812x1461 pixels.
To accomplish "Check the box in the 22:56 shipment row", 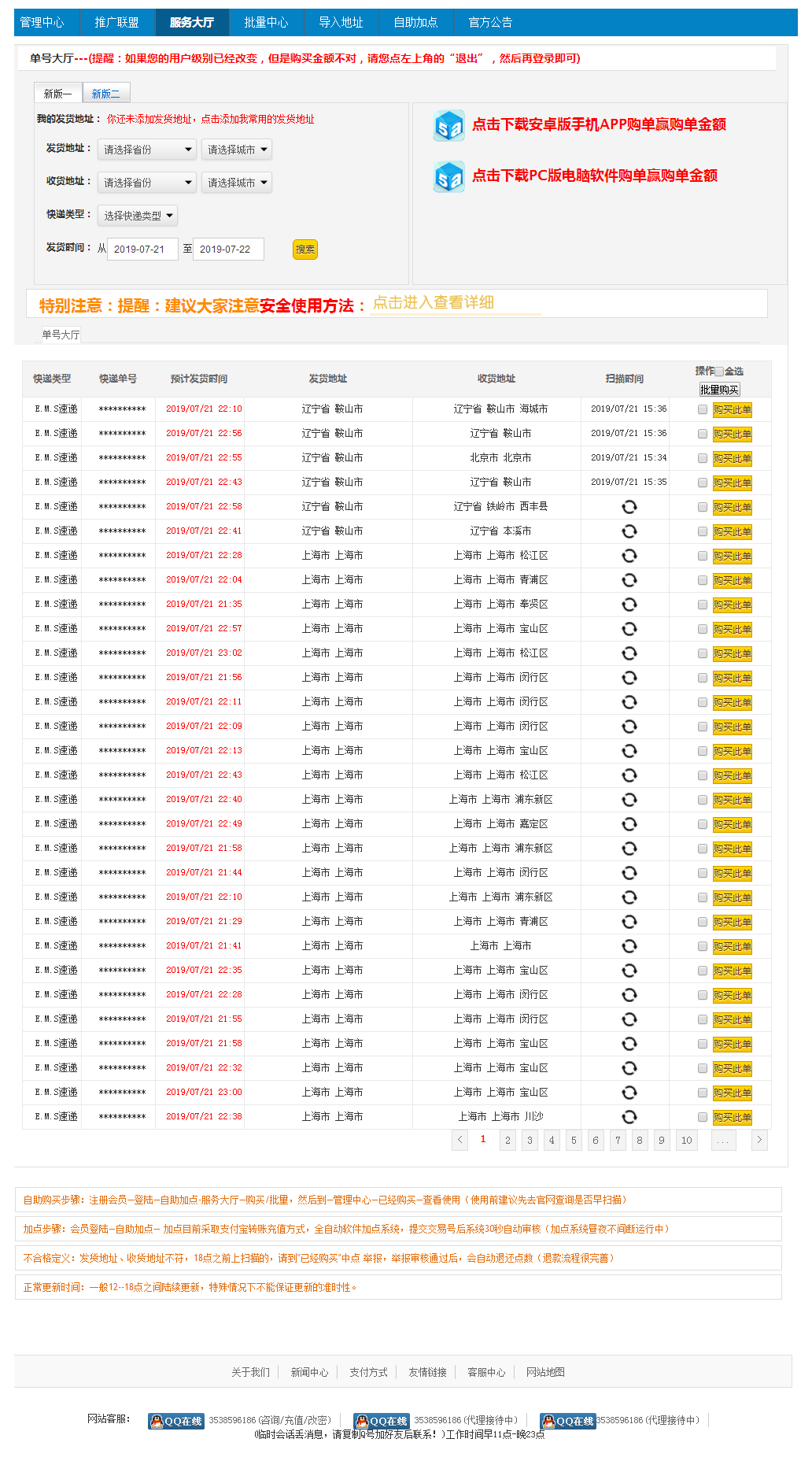I will point(703,434).
